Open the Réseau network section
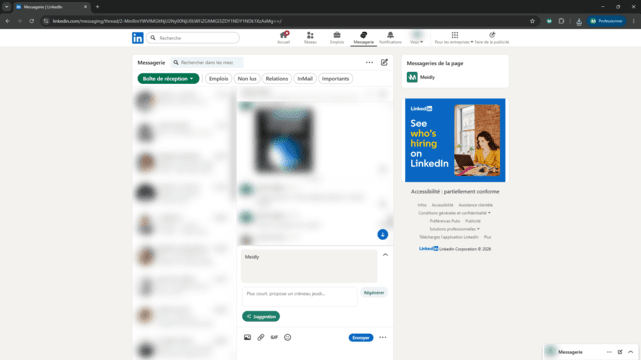 [x=310, y=38]
